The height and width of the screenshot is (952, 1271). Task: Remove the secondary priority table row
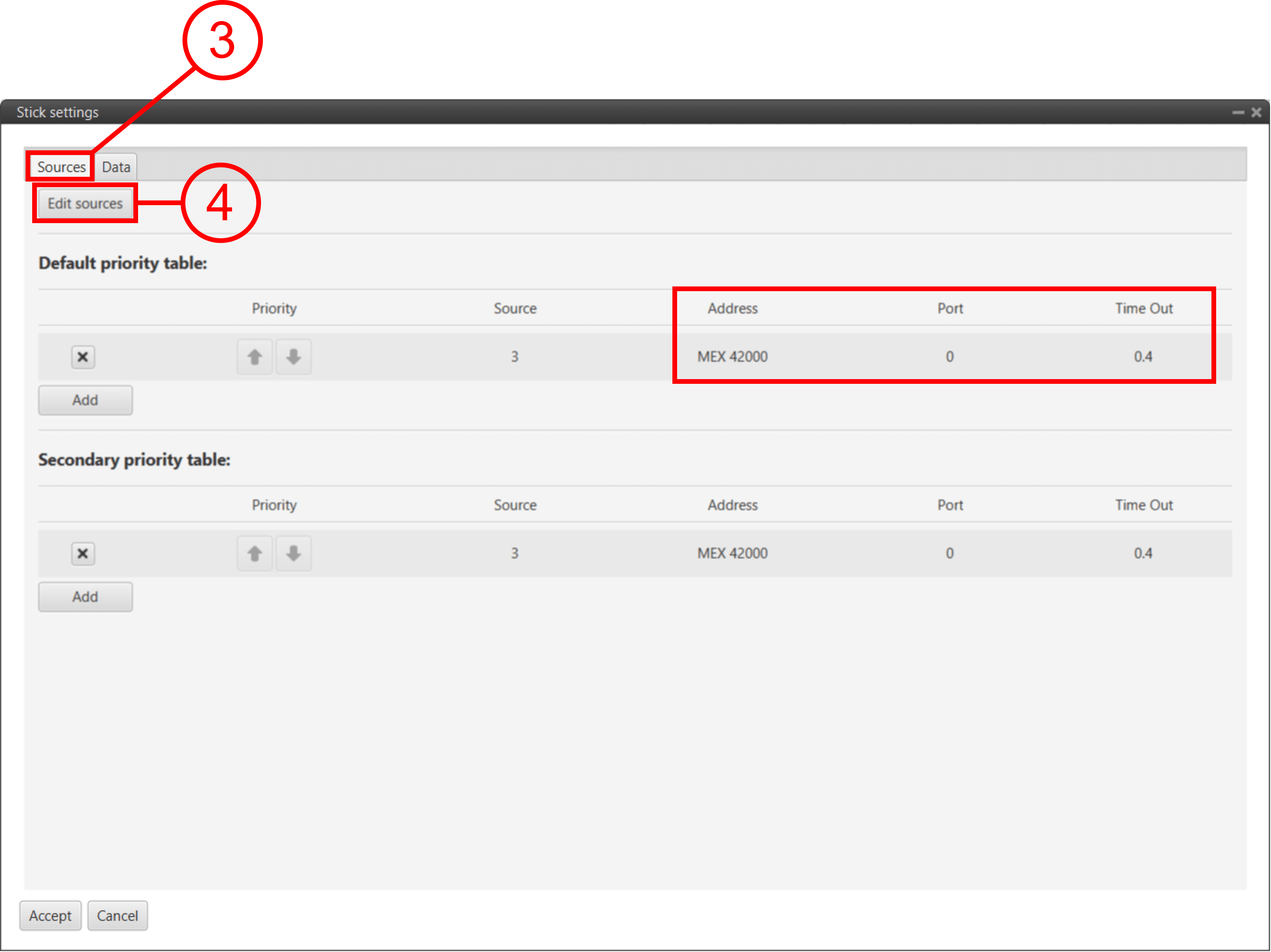(83, 553)
